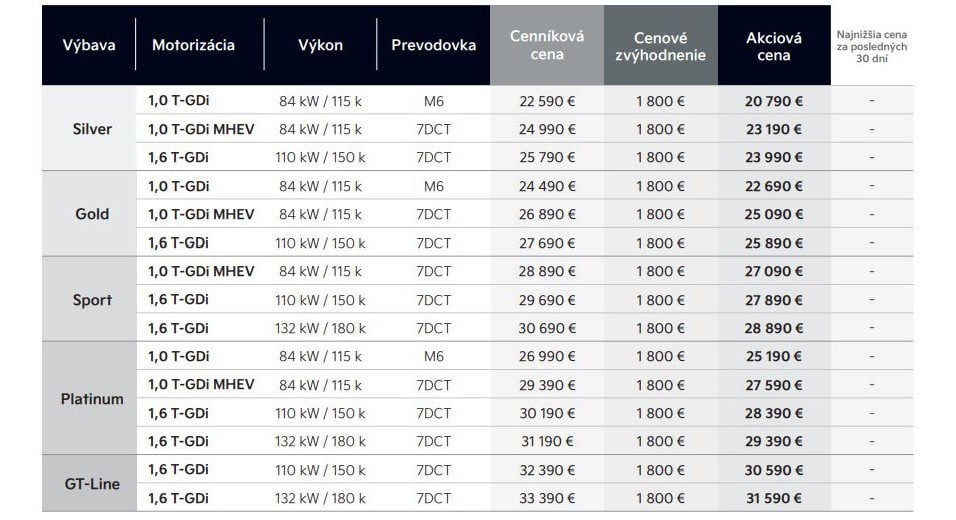Click the 25 890 € Gold promotional price
956x520 pixels.
tap(774, 243)
